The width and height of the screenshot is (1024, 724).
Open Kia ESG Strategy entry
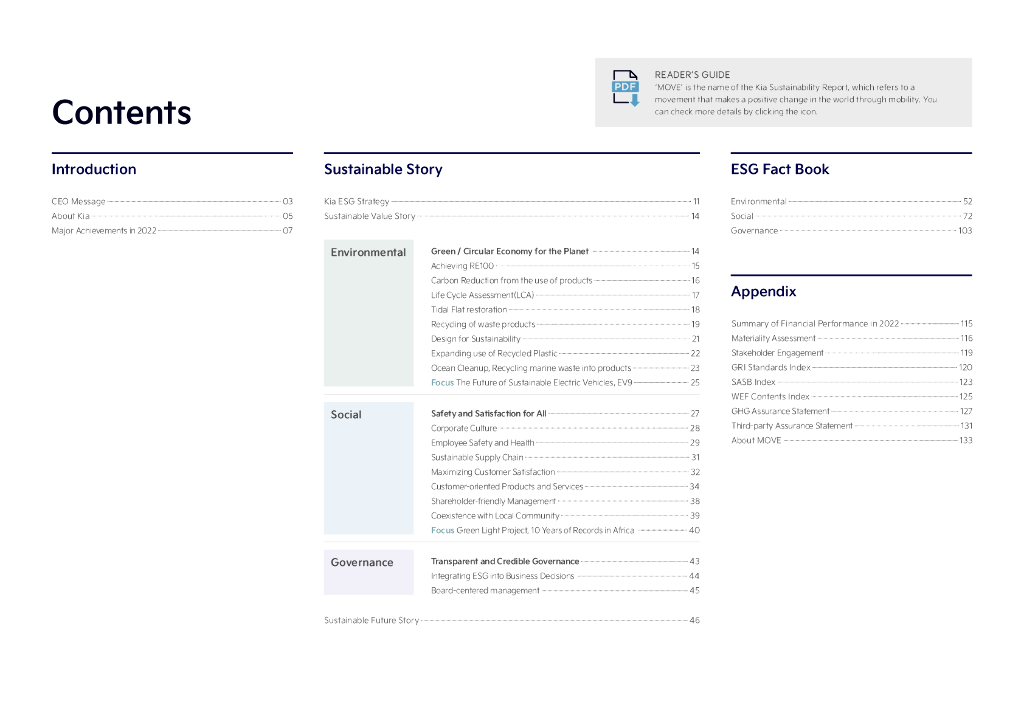click(x=512, y=202)
